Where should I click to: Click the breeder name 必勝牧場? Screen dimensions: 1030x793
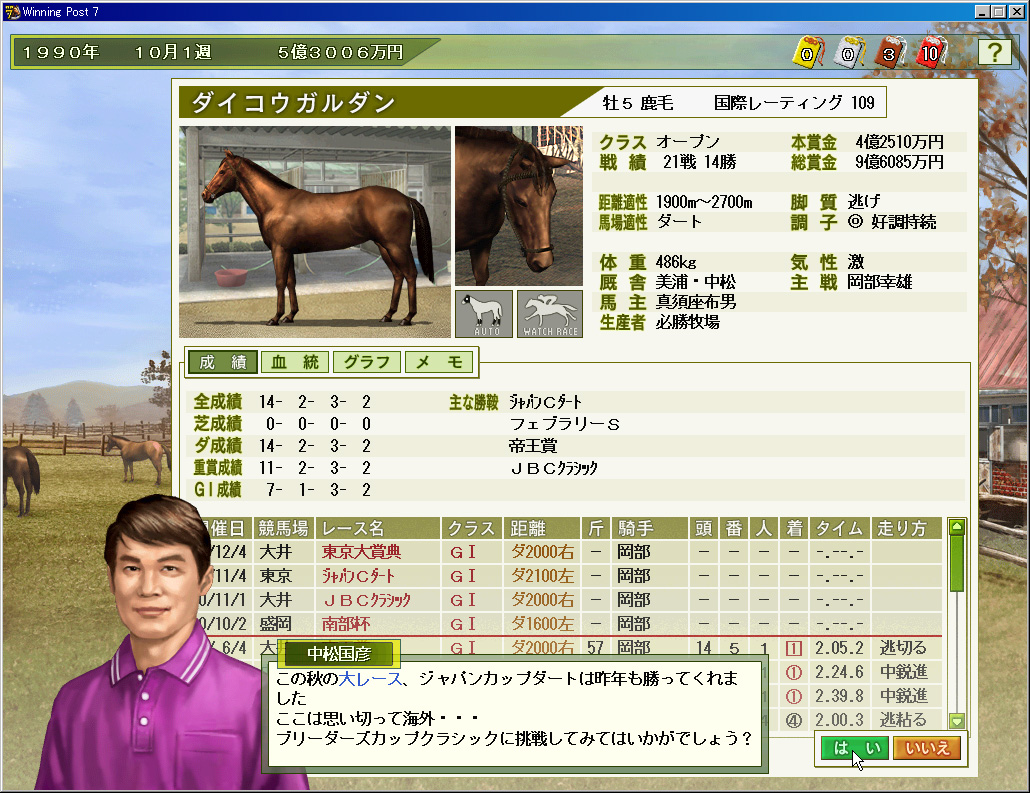click(688, 322)
